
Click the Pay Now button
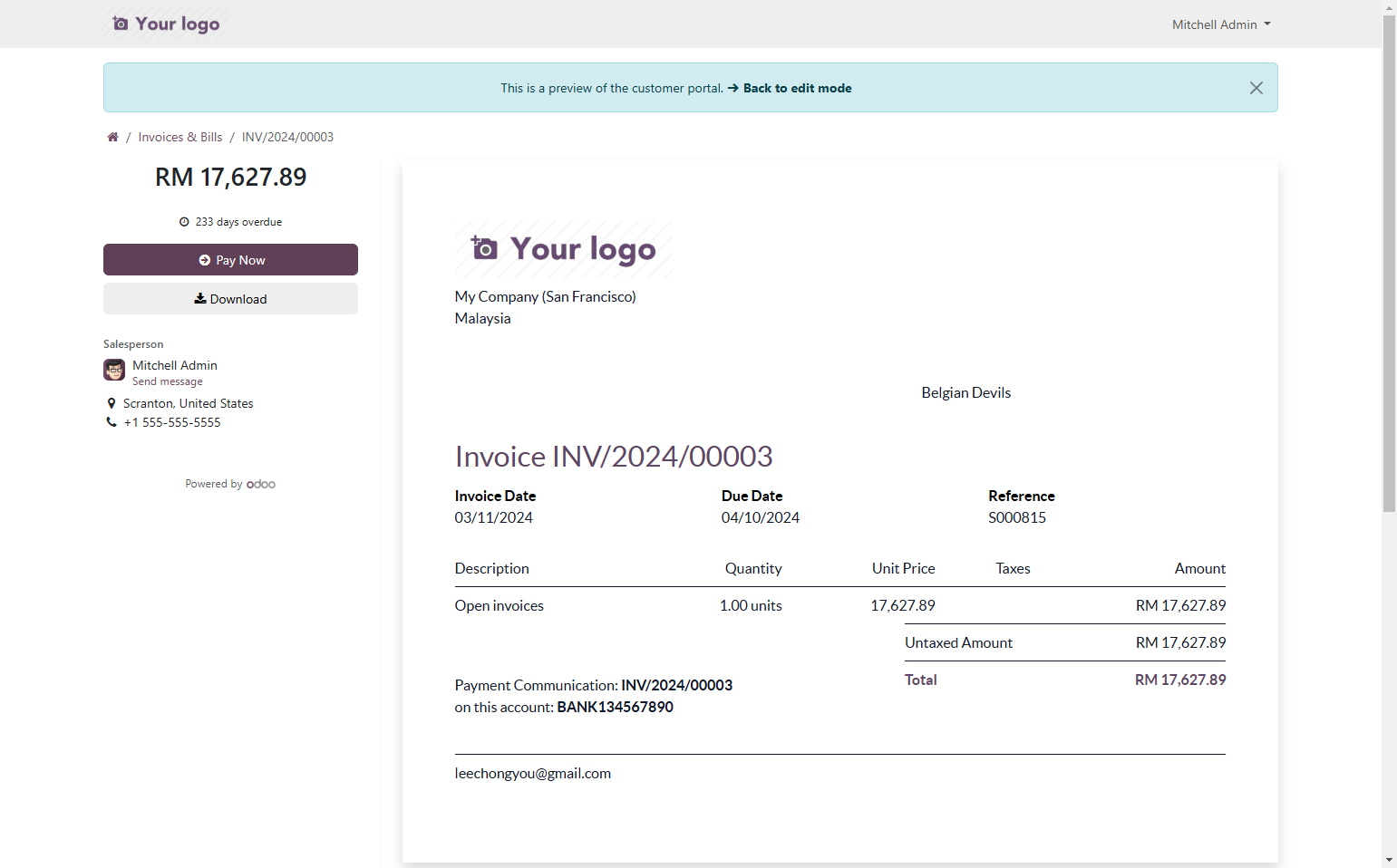click(230, 260)
